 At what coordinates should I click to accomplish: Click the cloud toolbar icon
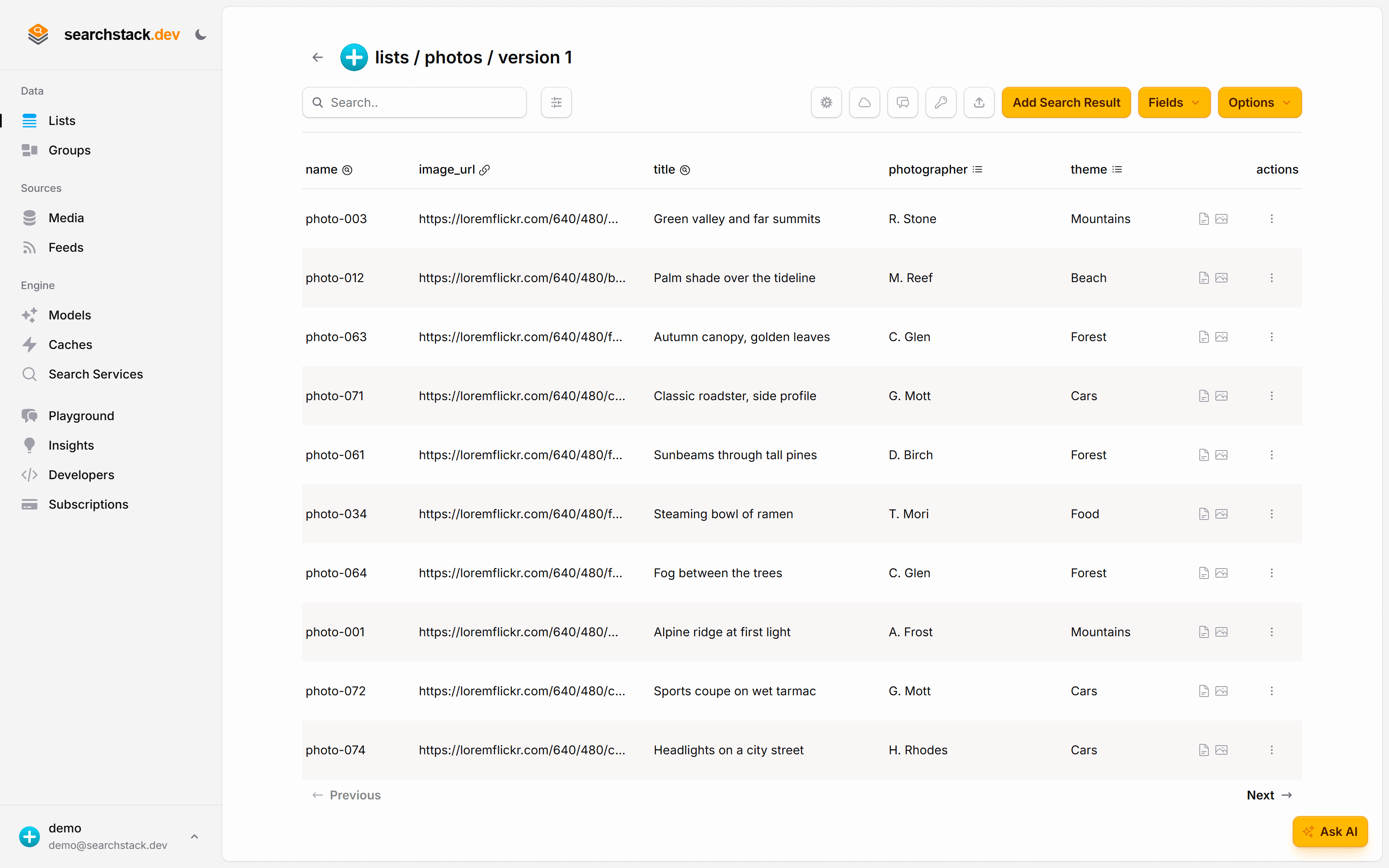coord(864,103)
